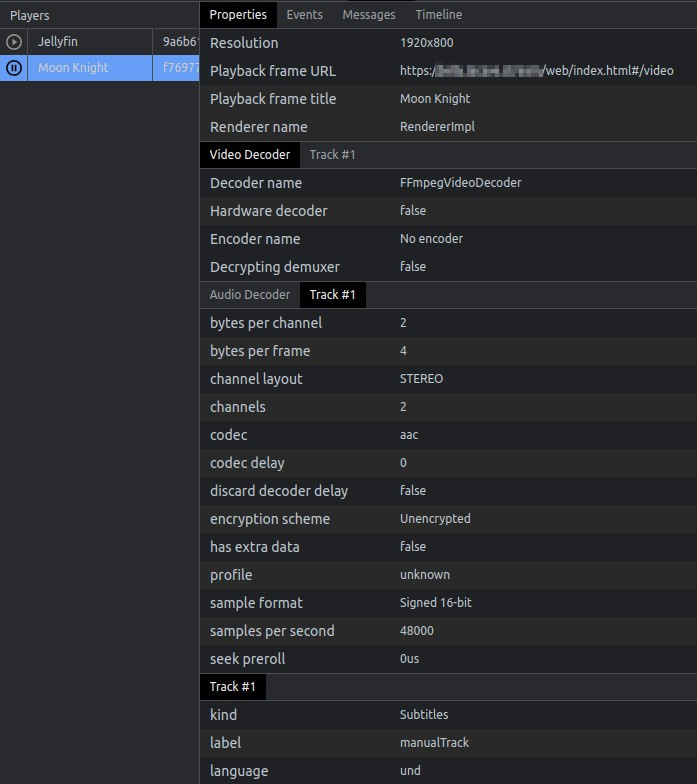Select Track #1 next to Audio Decoder
Screen dimensions: 697x784
[332, 294]
